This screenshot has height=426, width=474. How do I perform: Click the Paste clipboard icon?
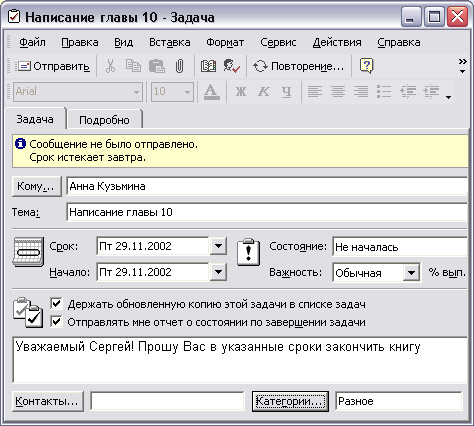click(156, 66)
